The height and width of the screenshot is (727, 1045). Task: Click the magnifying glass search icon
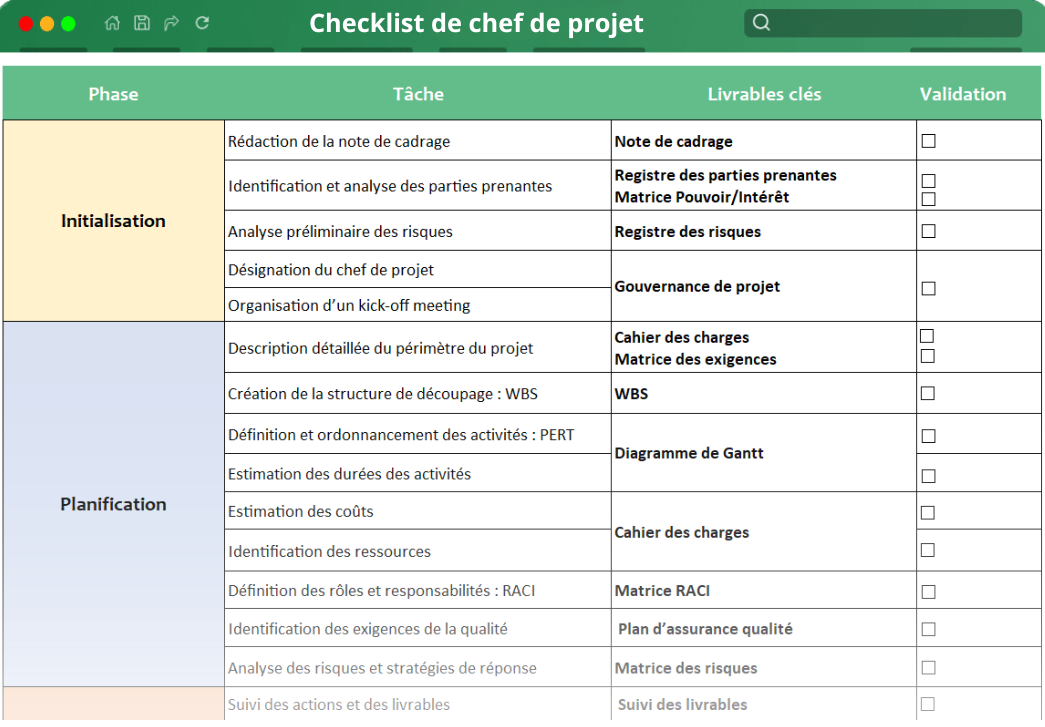coord(762,23)
